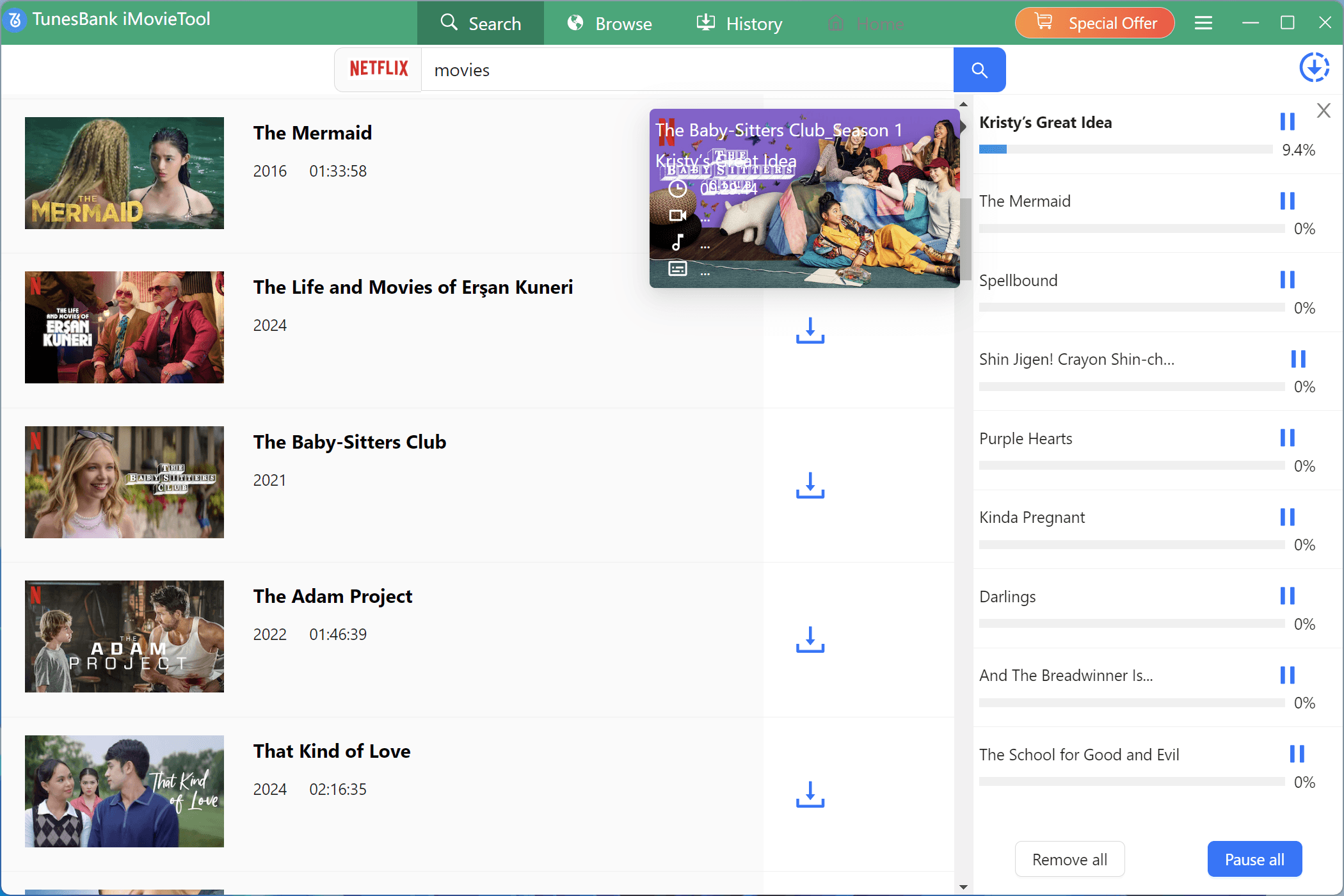The width and height of the screenshot is (1344, 896).
Task: Click The Adam Project duration 01:46:39
Action: click(x=338, y=634)
